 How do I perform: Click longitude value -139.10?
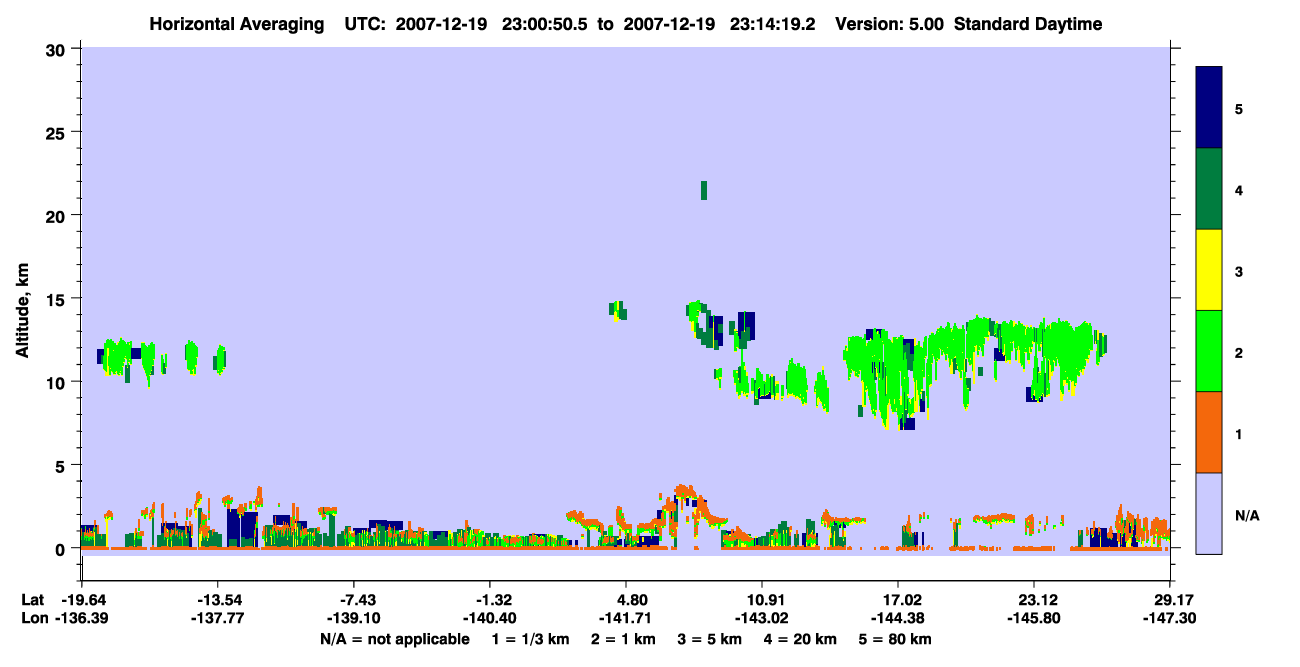coord(355,619)
